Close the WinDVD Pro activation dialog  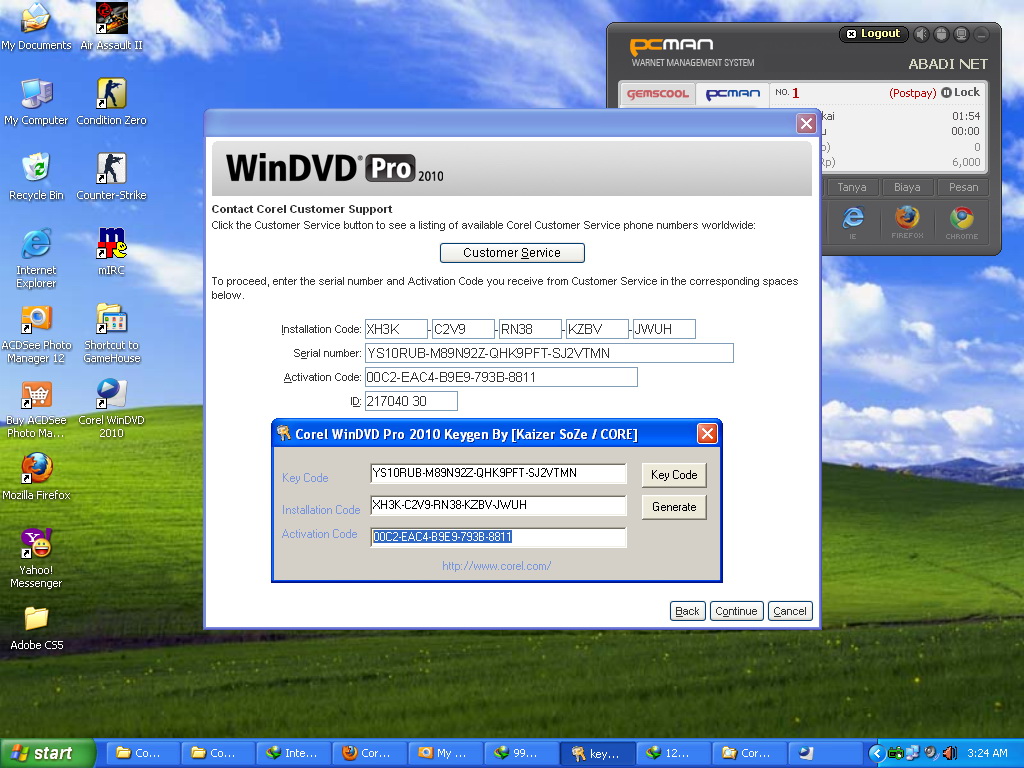click(806, 123)
